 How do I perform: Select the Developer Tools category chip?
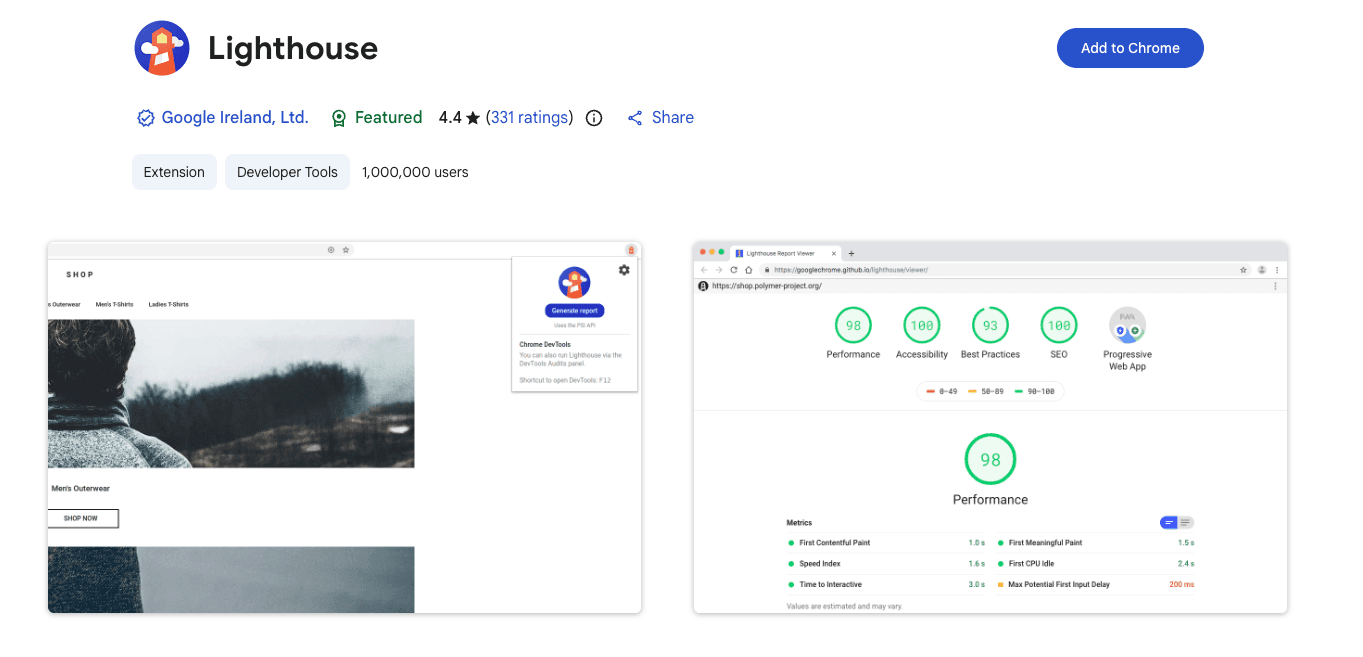[x=287, y=172]
